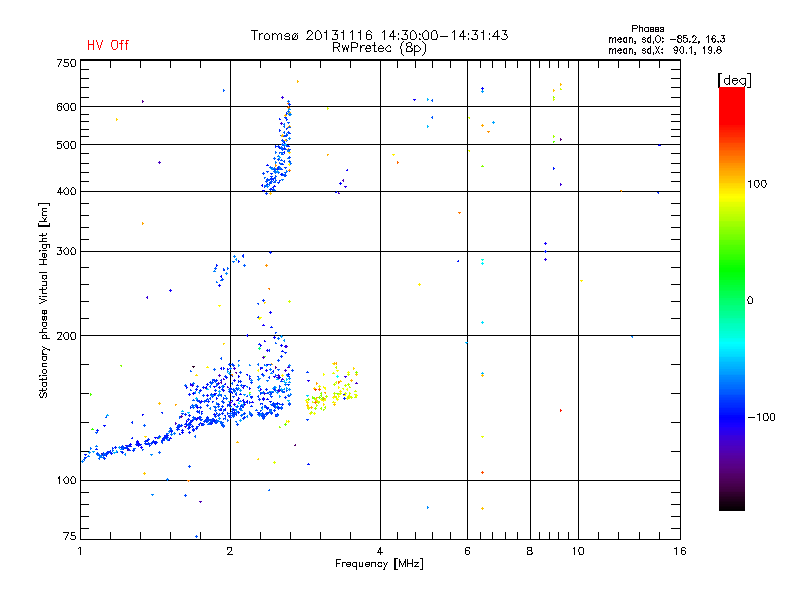Click the x-axis tick label 16
The width and height of the screenshot is (800, 600).
coord(680,551)
